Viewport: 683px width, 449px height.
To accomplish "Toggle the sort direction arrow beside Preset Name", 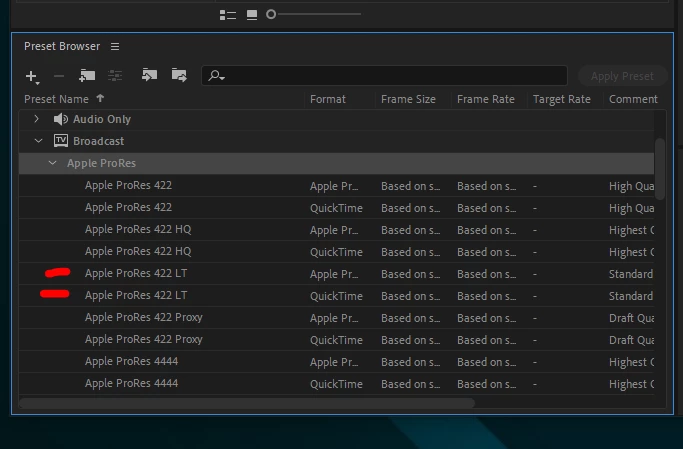I will (100, 98).
